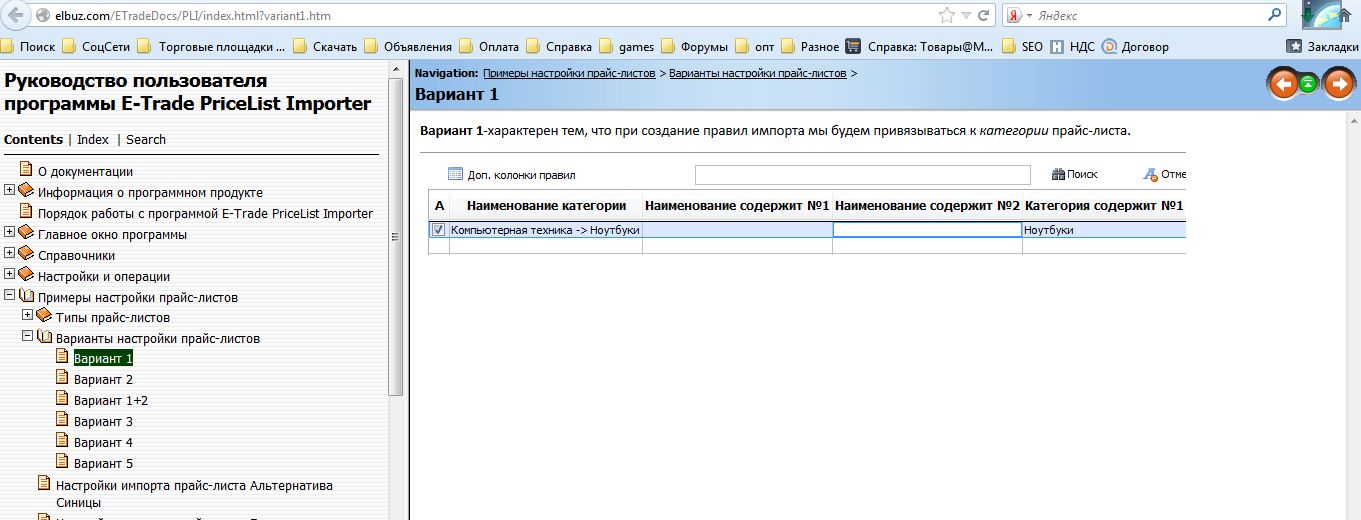Follow Примеры настройки прайс-листов breadcrumb link
Image resolution: width=1361 pixels, height=520 pixels.
coord(569,73)
